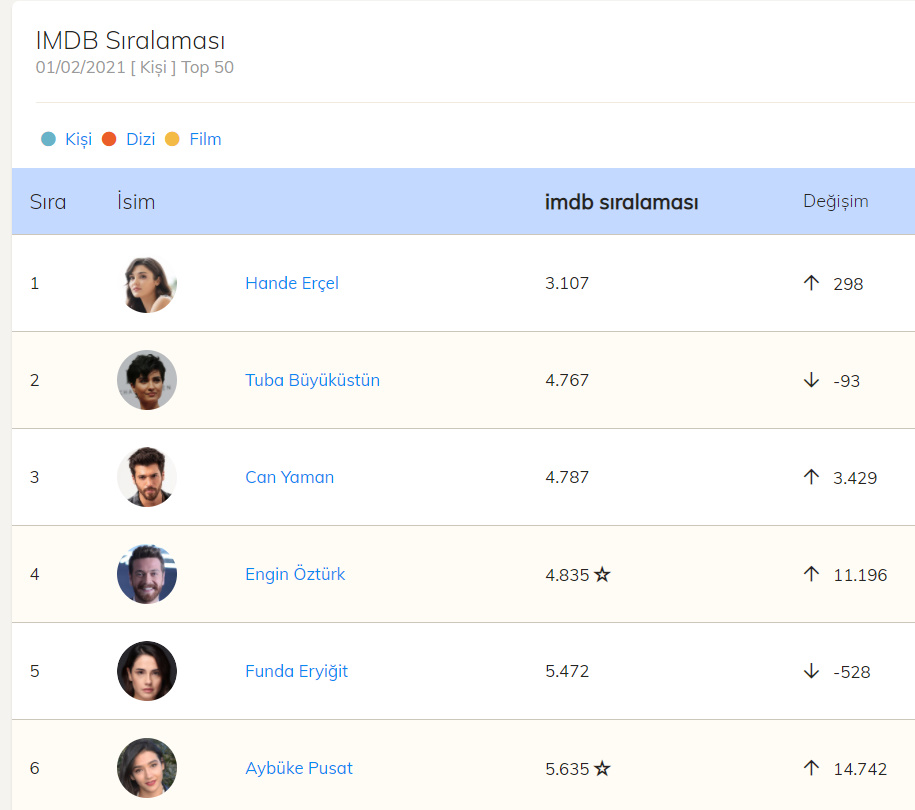Click the star icon beside Engin Öztürk's ranking
This screenshot has width=915, height=810.
pyautogui.click(x=602, y=575)
